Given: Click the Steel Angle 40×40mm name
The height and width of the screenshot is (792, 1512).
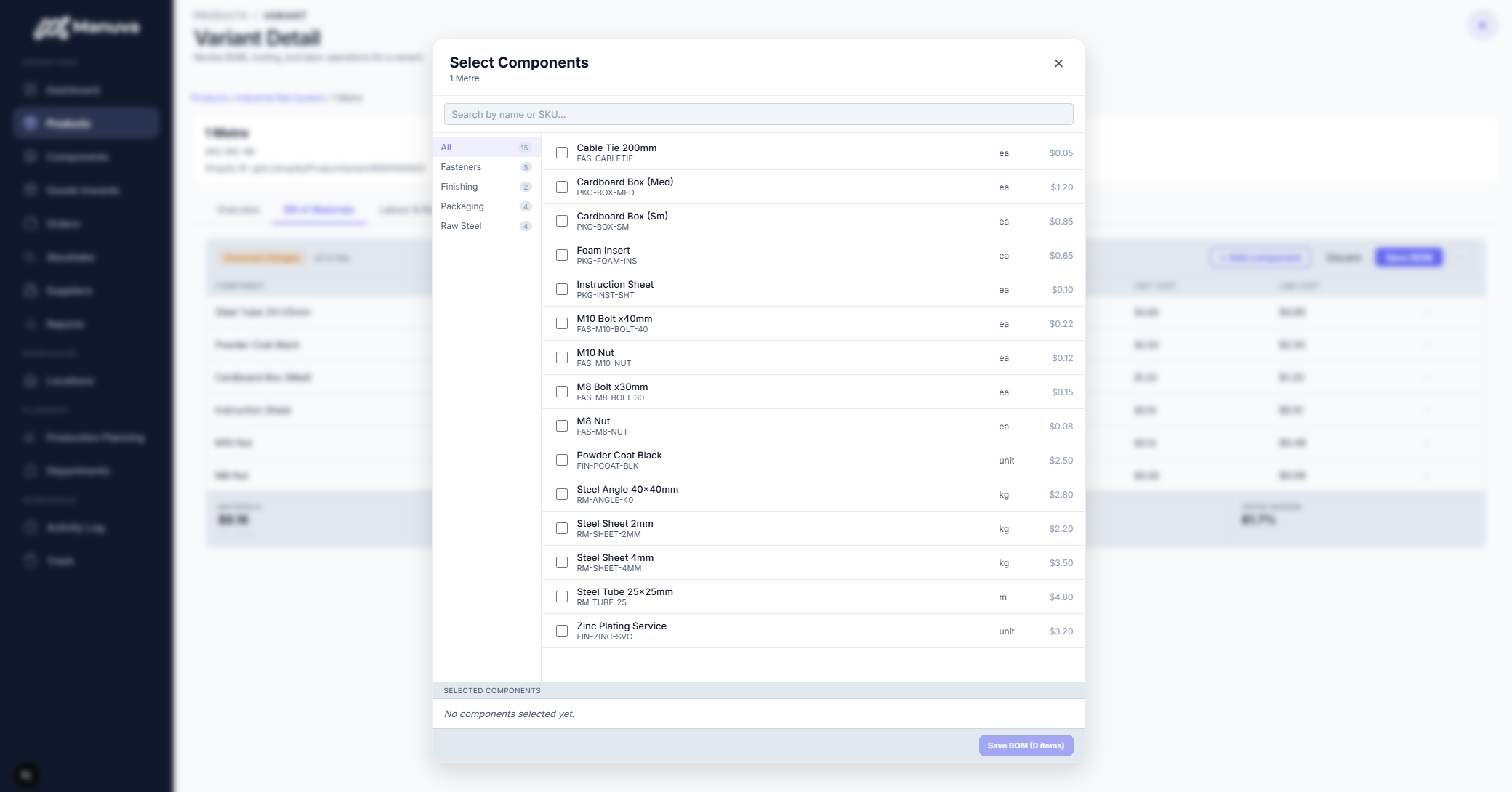Looking at the screenshot, I should pos(627,489).
